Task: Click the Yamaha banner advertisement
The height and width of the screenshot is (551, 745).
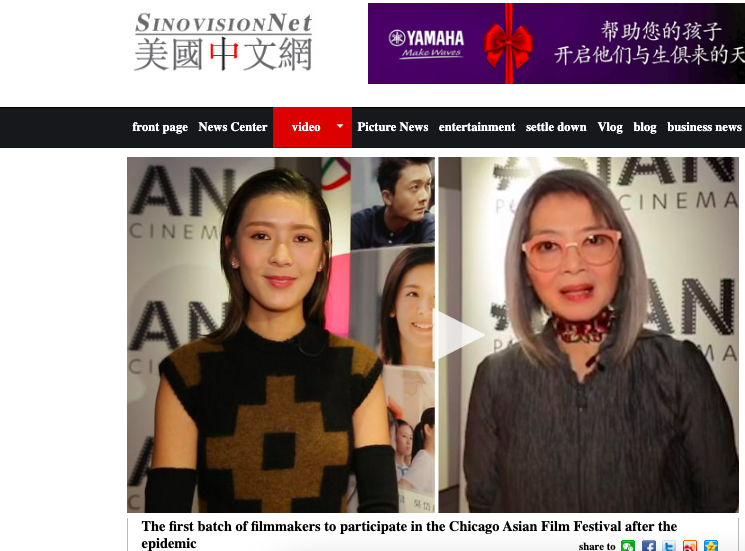Action: [556, 44]
